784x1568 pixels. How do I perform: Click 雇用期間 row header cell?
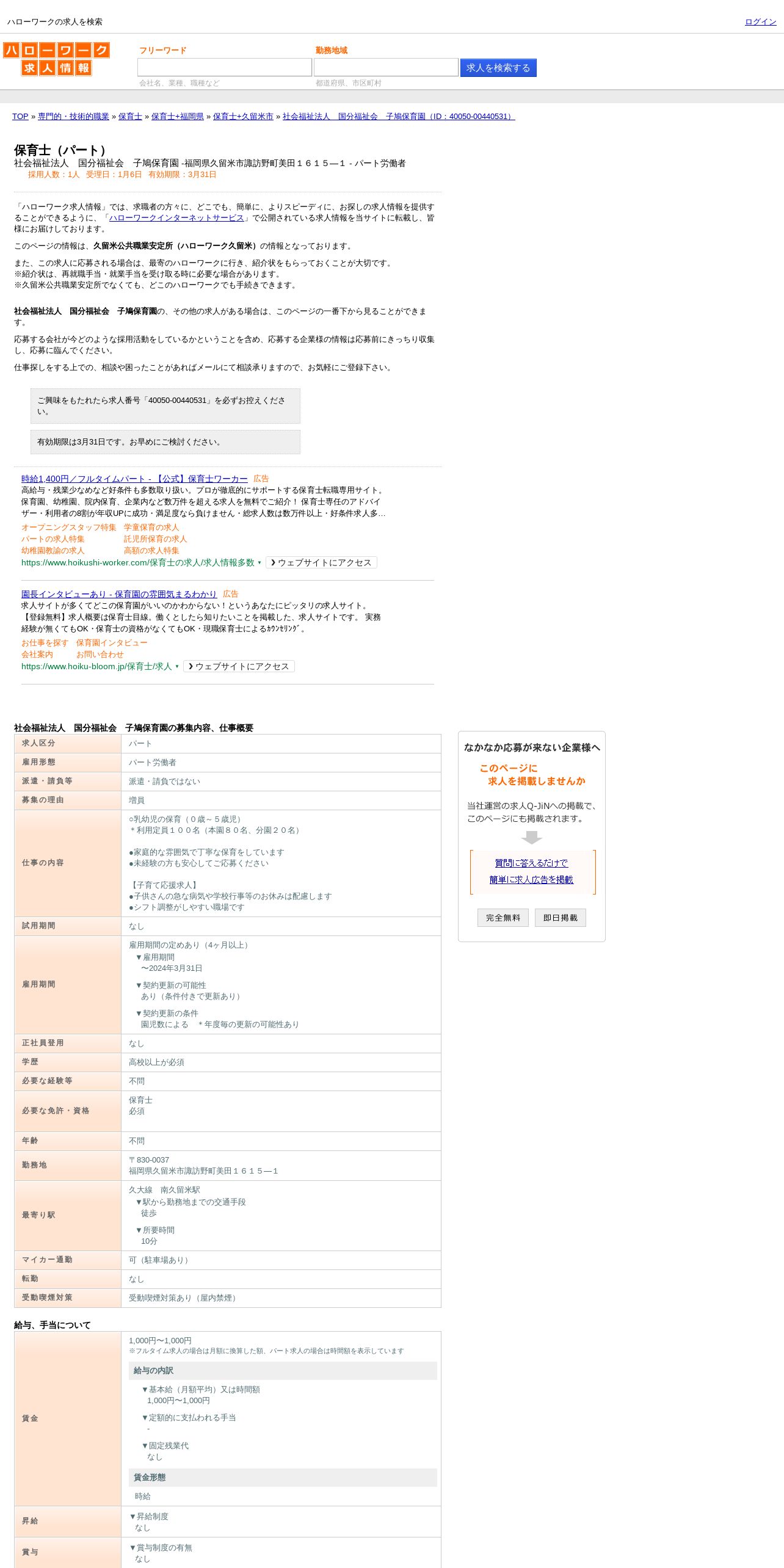coord(68,985)
